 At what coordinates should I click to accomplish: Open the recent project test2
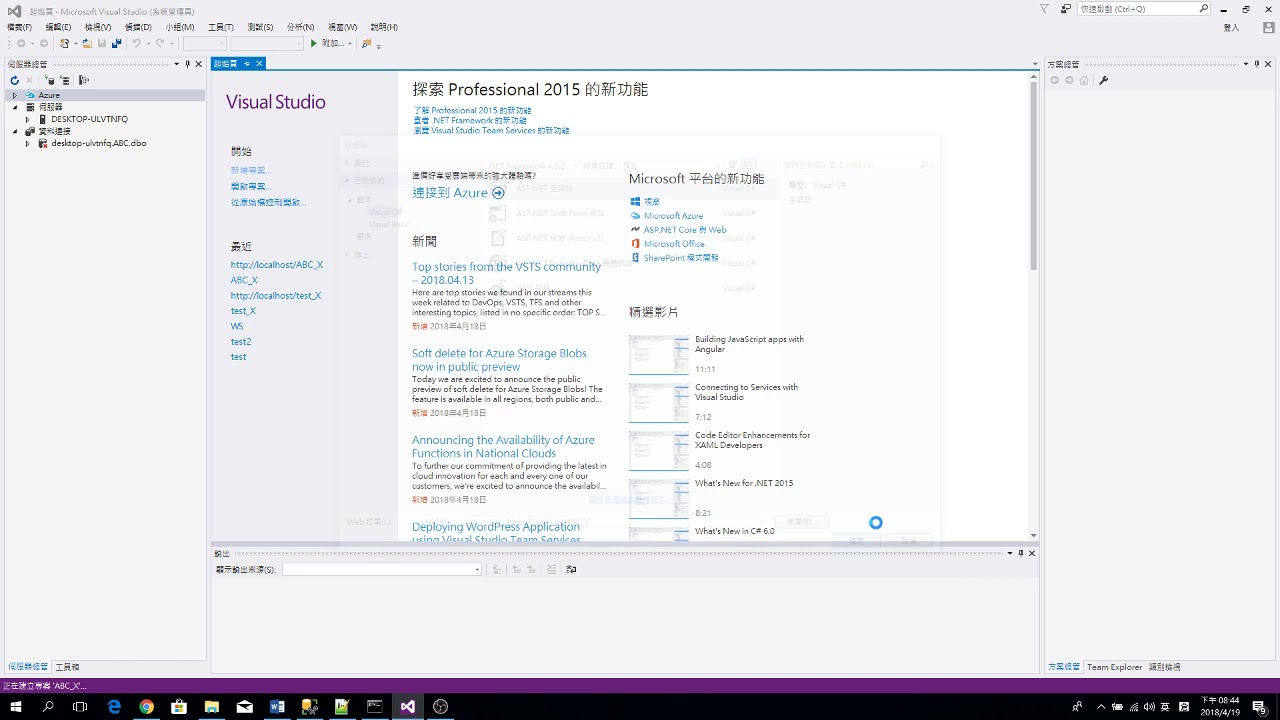point(241,341)
